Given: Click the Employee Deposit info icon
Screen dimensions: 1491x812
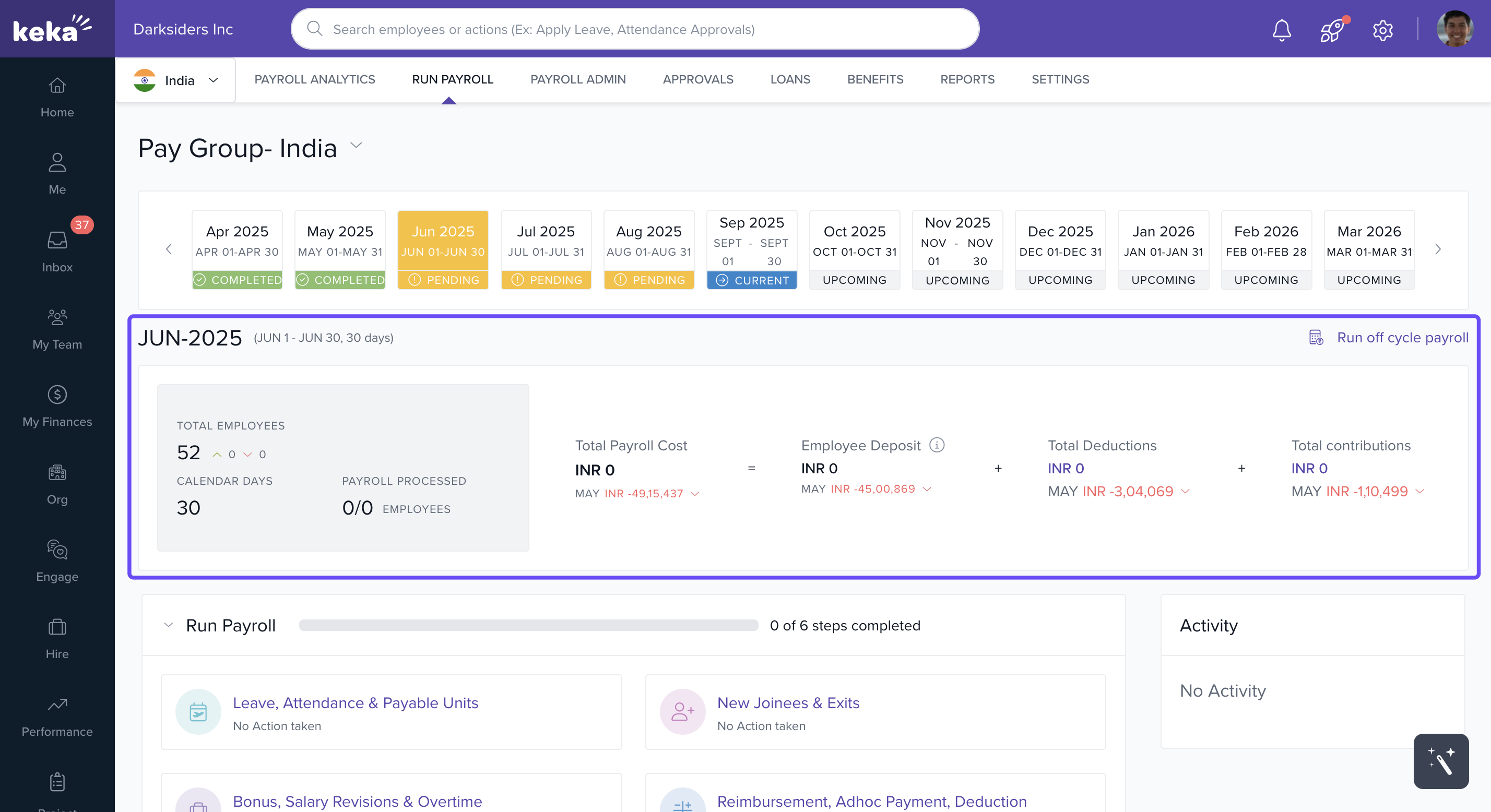Looking at the screenshot, I should pos(937,445).
